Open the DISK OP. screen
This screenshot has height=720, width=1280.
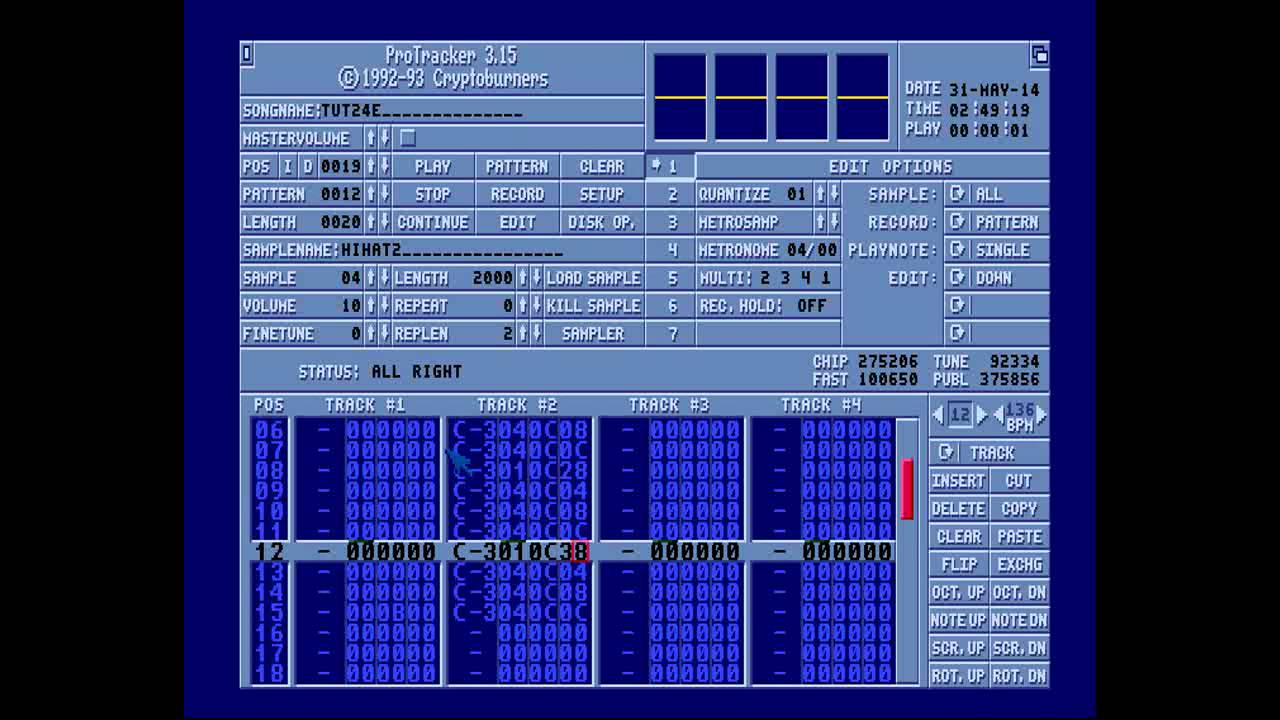coord(601,222)
